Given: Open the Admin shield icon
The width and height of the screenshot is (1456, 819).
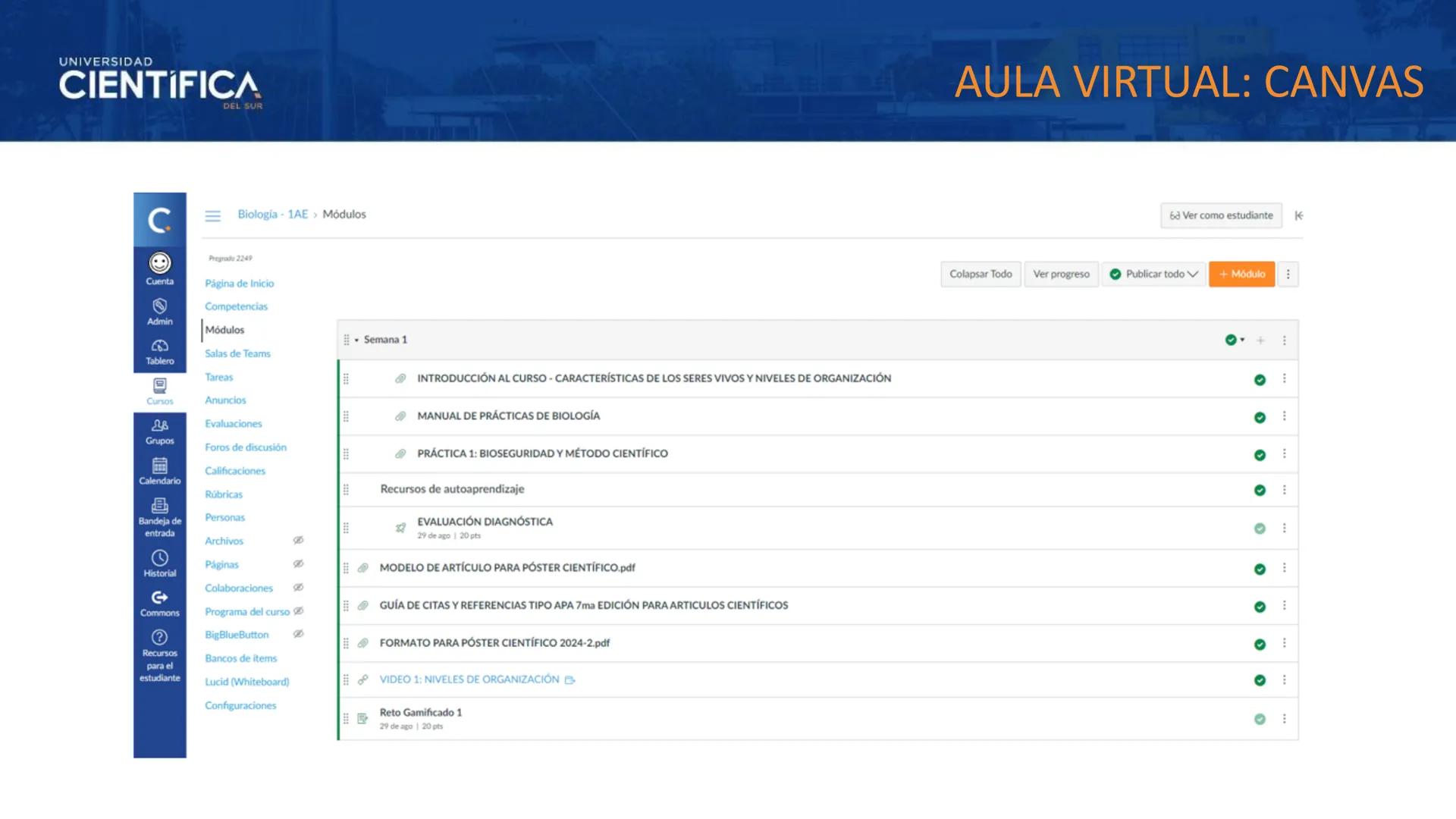Looking at the screenshot, I should (x=159, y=306).
